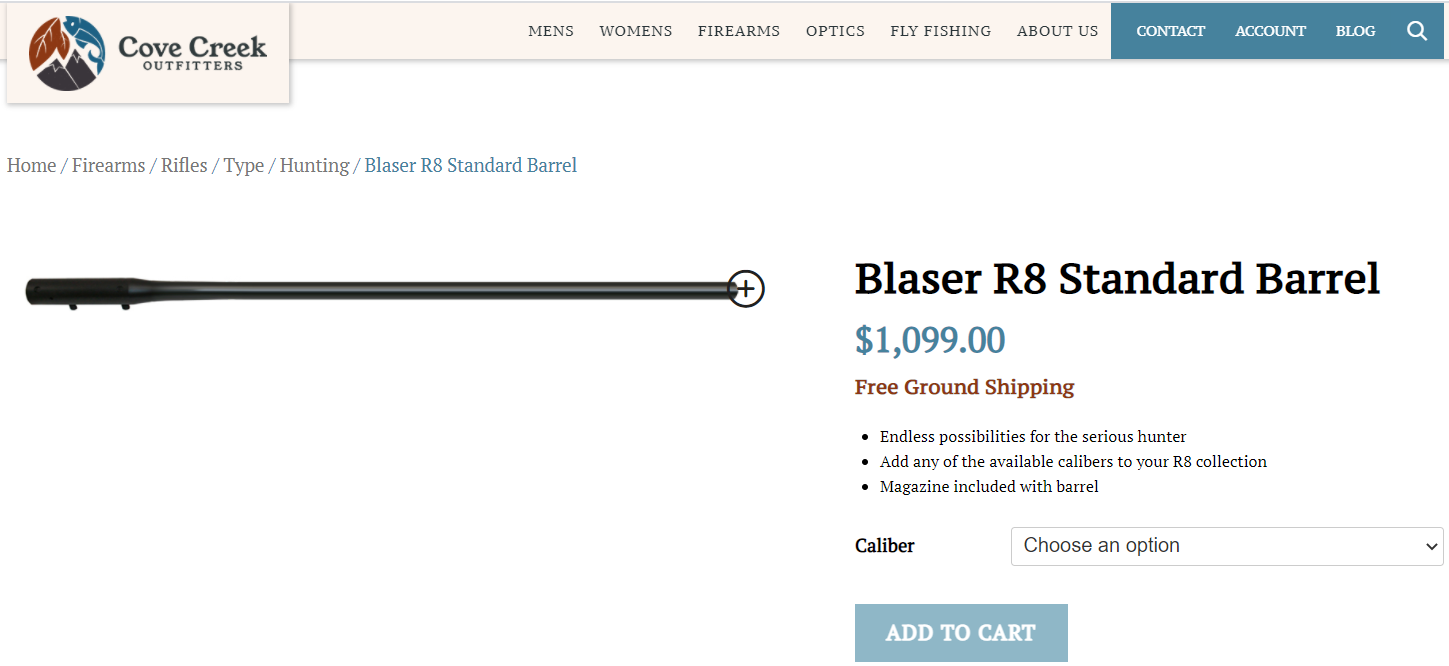Navigate to Firearms breadcrumb
The image size is (1449, 666).
[x=109, y=166]
